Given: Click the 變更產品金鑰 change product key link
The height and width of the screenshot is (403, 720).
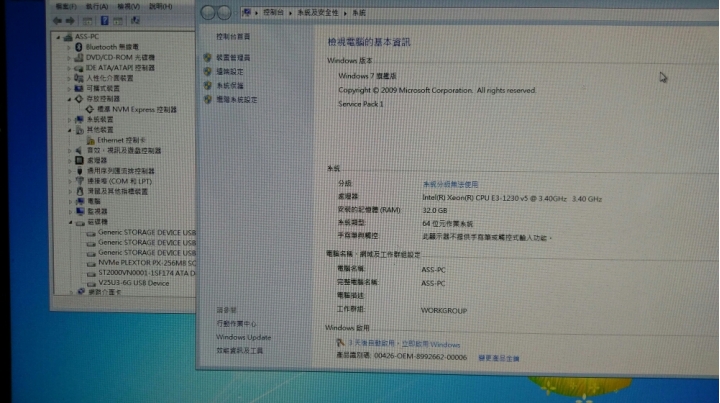Looking at the screenshot, I should click(x=499, y=358).
